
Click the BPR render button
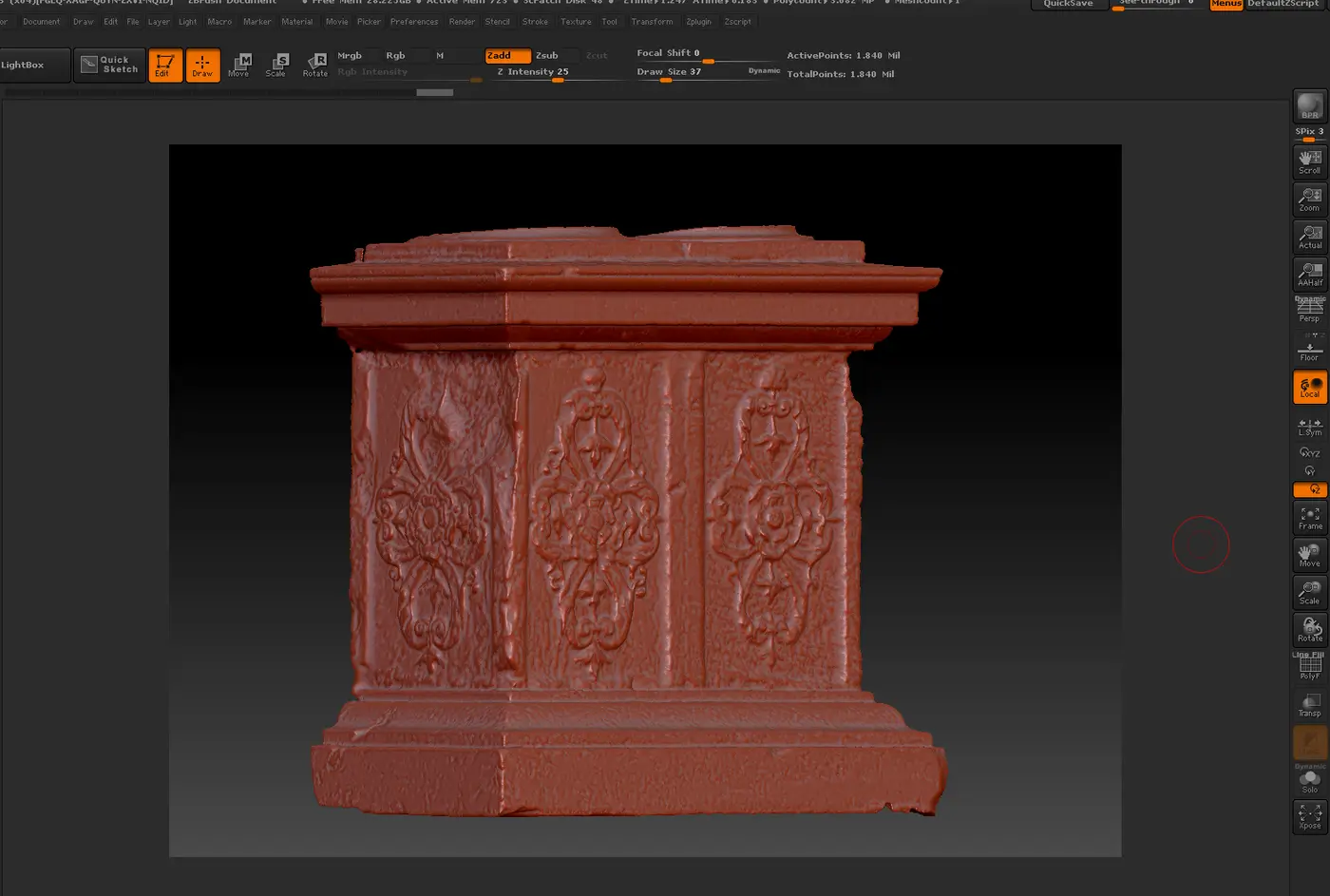pos(1310,105)
